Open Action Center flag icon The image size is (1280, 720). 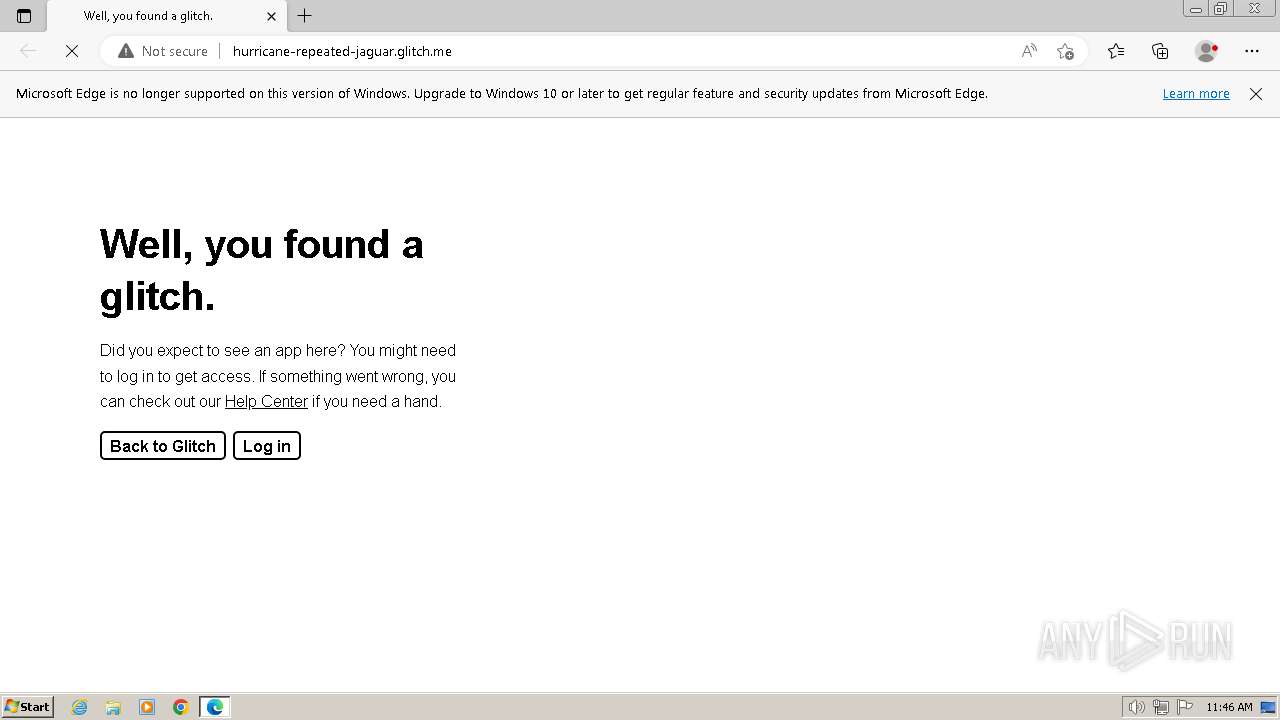(x=1185, y=707)
